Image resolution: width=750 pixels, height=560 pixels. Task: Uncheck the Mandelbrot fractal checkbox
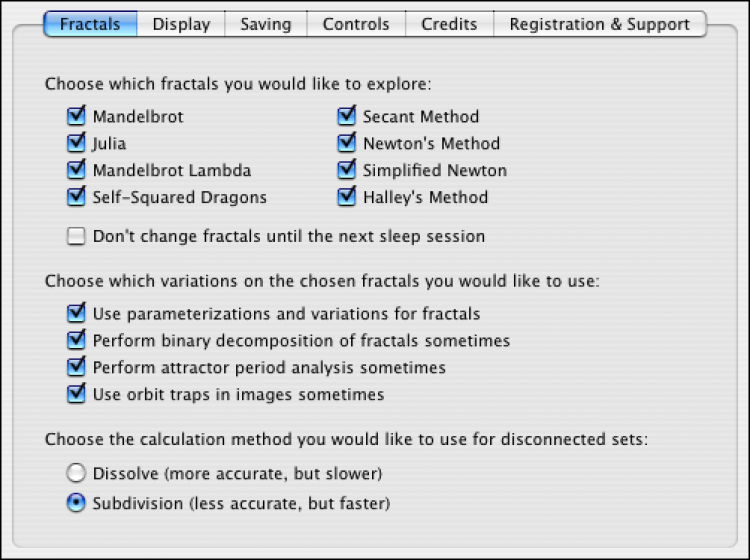[x=77, y=117]
